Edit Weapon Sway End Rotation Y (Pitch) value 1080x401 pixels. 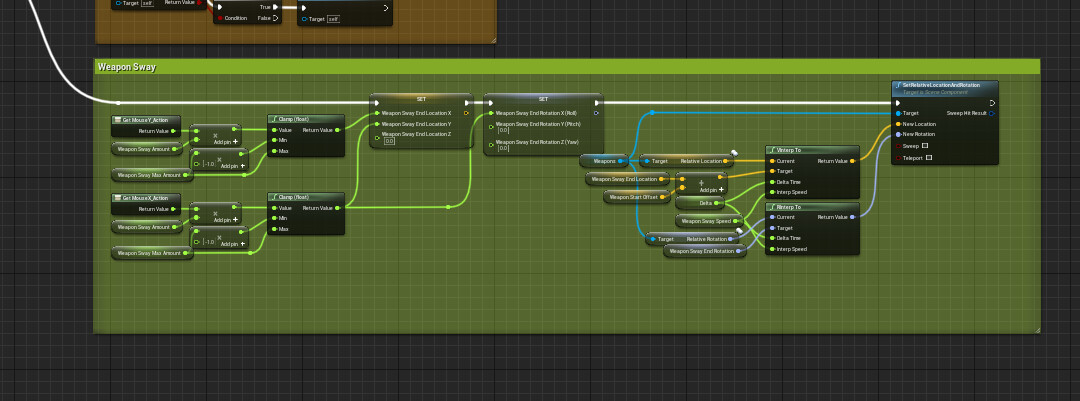(503, 130)
